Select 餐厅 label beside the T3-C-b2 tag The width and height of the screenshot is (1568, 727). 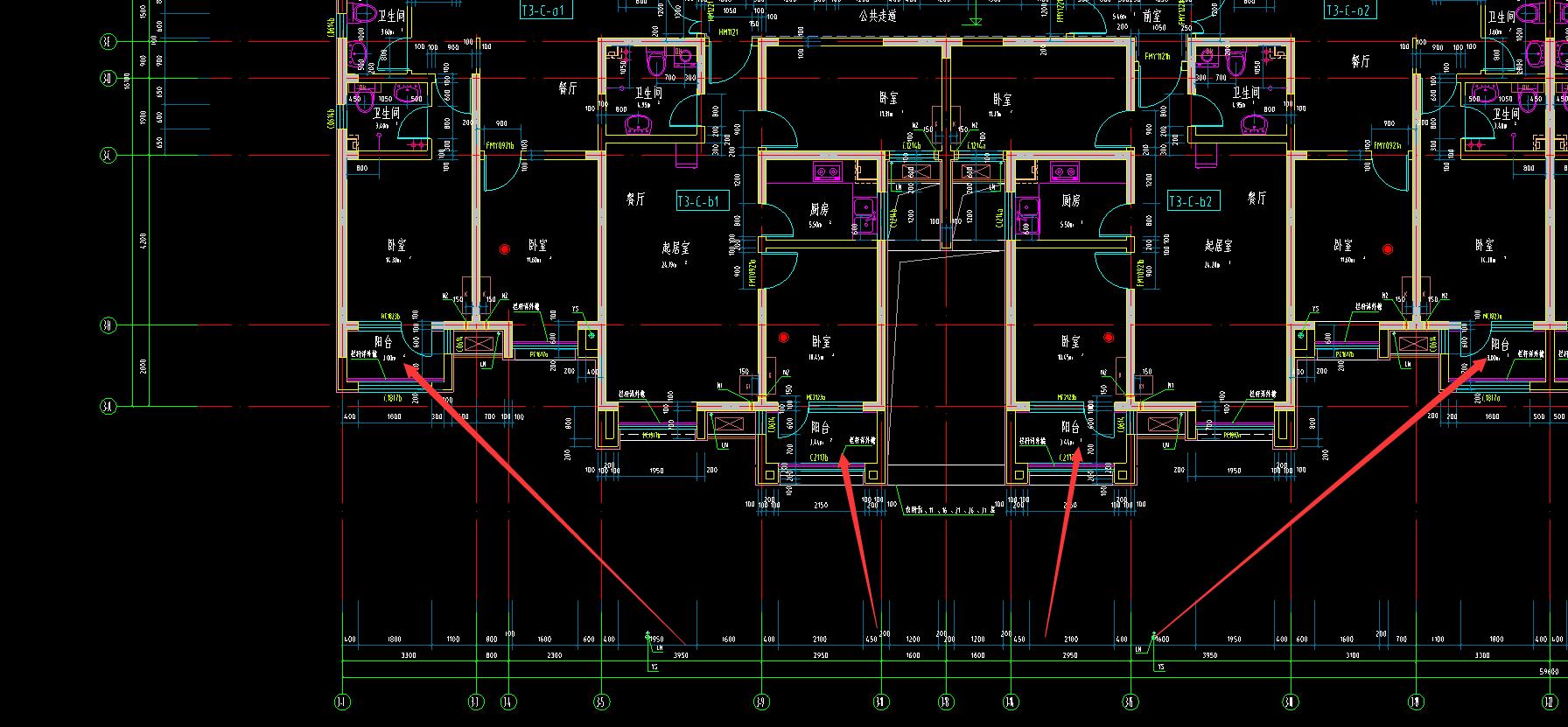1256,199
